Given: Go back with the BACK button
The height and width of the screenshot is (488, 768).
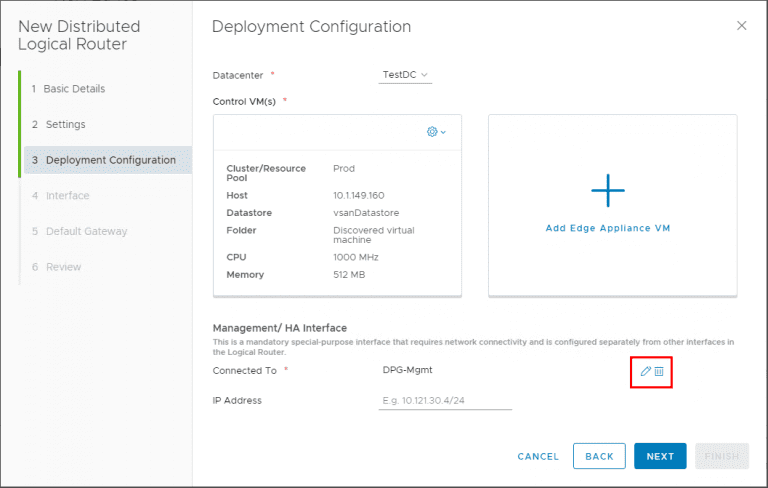Looking at the screenshot, I should tap(599, 456).
